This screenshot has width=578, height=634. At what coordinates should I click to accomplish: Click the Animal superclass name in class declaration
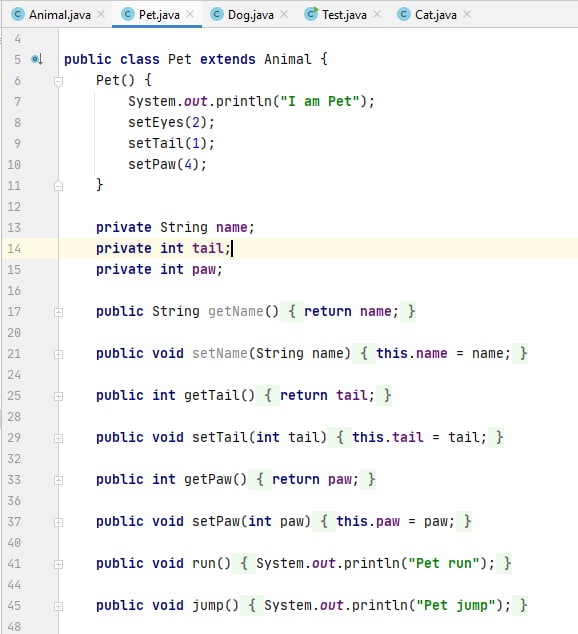[x=288, y=59]
